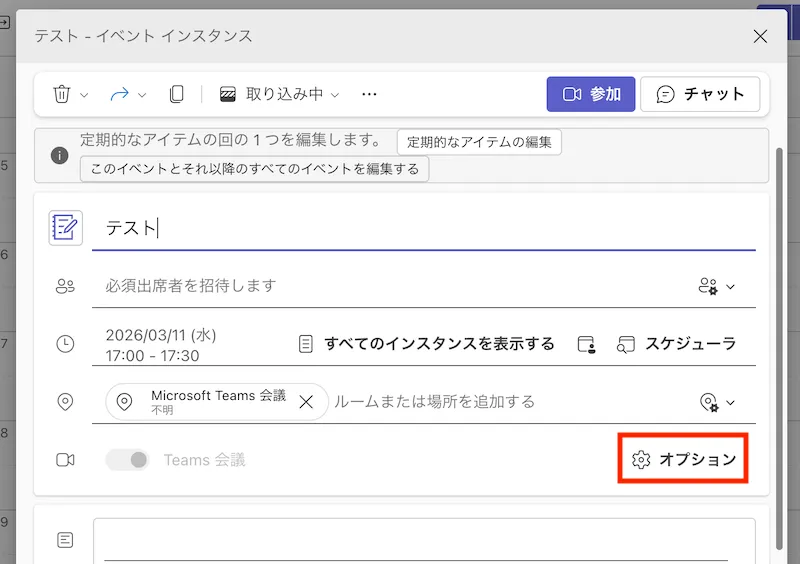Open the チャット button

[x=700, y=94]
